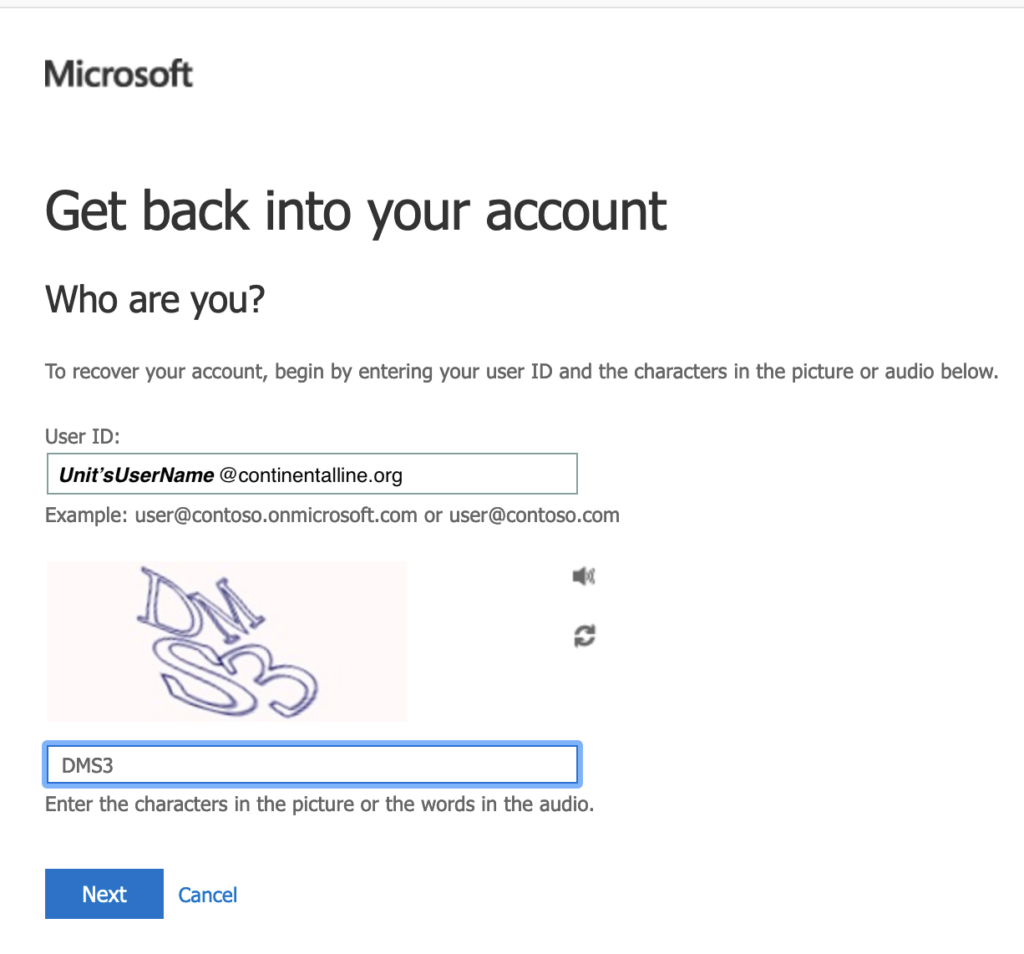The image size is (1024, 954).
Task: Click the Next button
Action: coord(104,894)
